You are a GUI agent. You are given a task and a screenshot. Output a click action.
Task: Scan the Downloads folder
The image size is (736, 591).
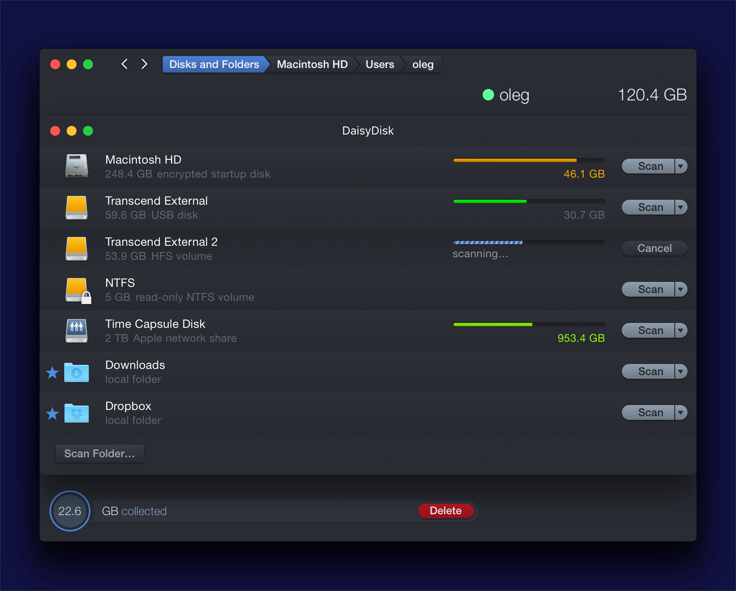point(648,371)
